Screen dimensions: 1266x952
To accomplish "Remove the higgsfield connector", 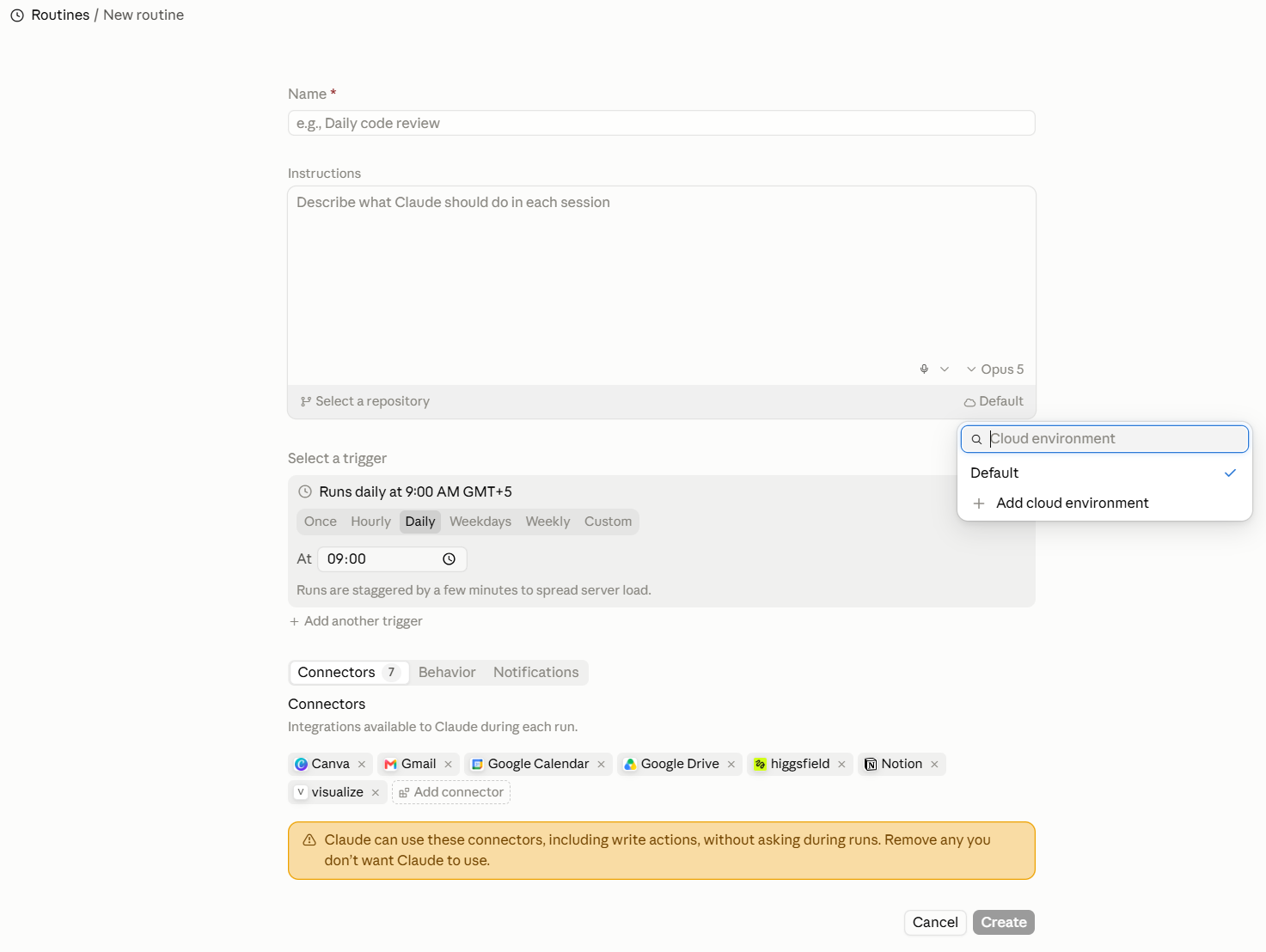I will coord(841,765).
